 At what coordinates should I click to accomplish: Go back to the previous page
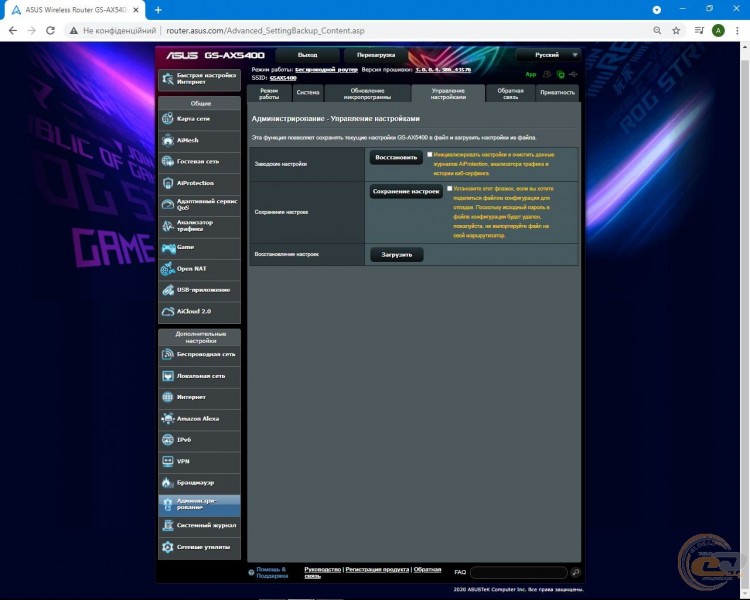13,31
